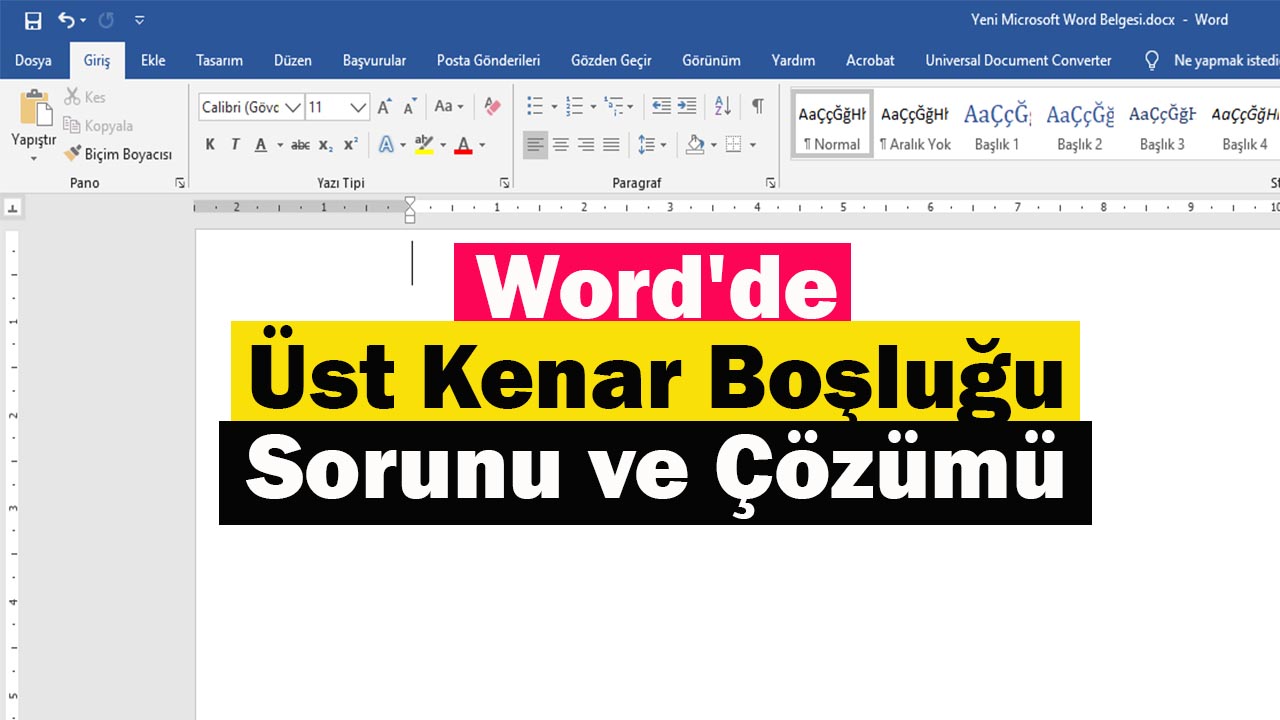Click the Sort A-Z icon
Screen dimensions: 1280x720
coord(723,106)
